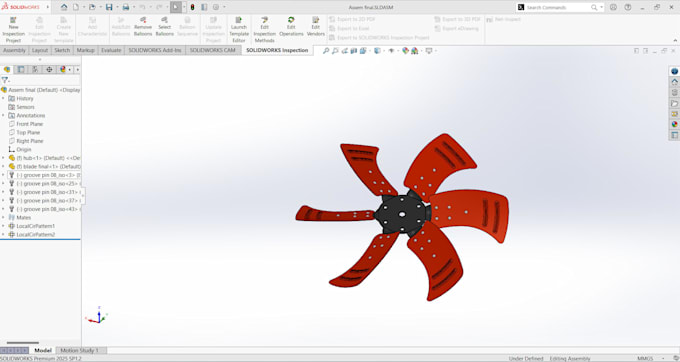Image resolution: width=680 pixels, height=362 pixels.
Task: Expand the History tree node
Action: click(x=3, y=98)
